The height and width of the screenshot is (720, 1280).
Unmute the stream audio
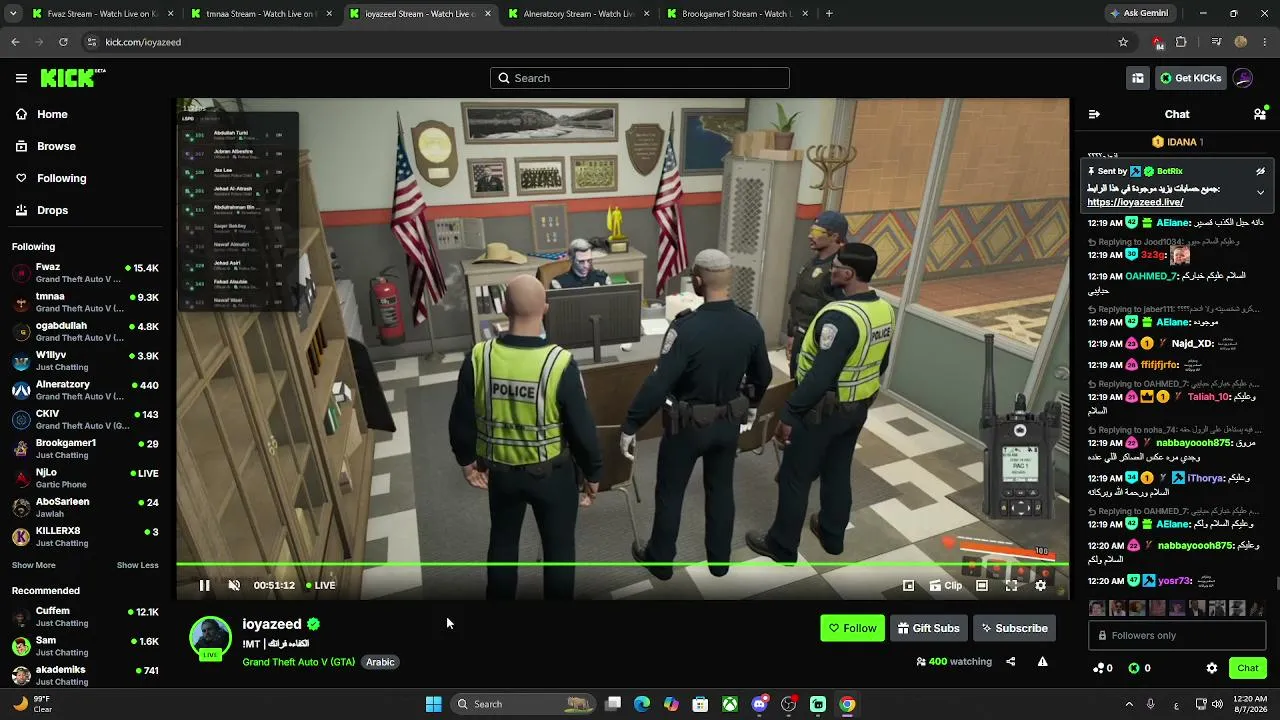pyautogui.click(x=234, y=586)
